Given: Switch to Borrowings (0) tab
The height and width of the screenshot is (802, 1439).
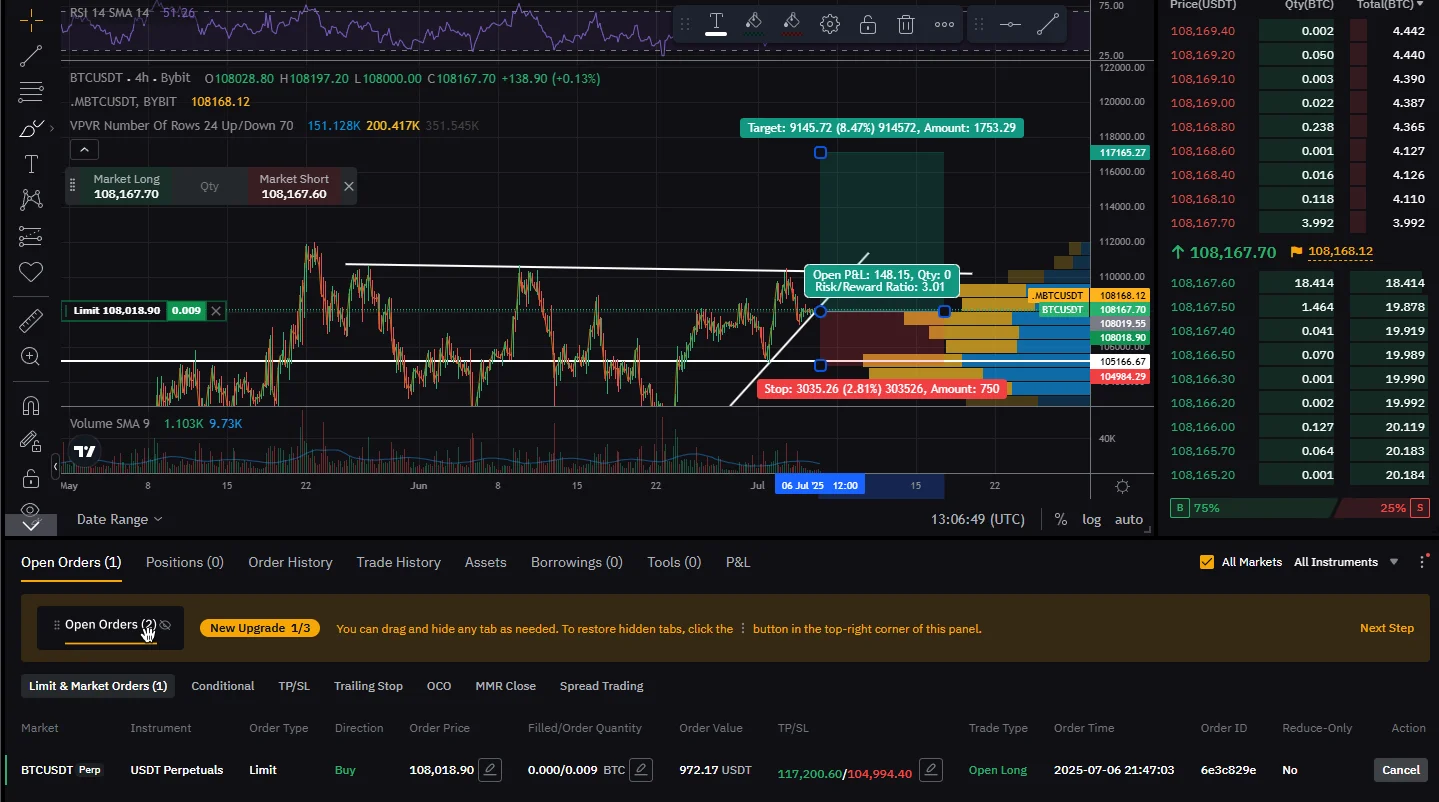Looking at the screenshot, I should click(x=577, y=562).
